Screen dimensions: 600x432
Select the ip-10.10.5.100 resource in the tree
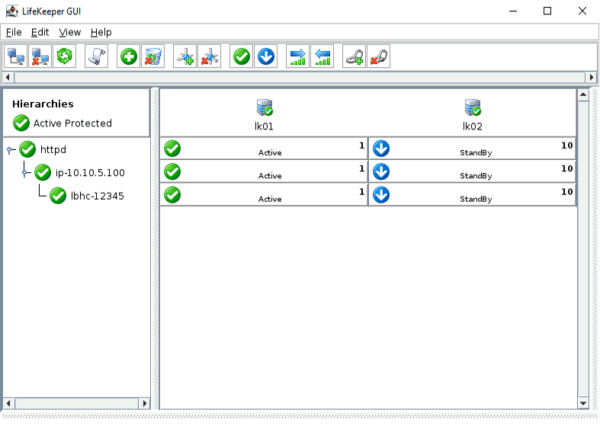coord(90,173)
